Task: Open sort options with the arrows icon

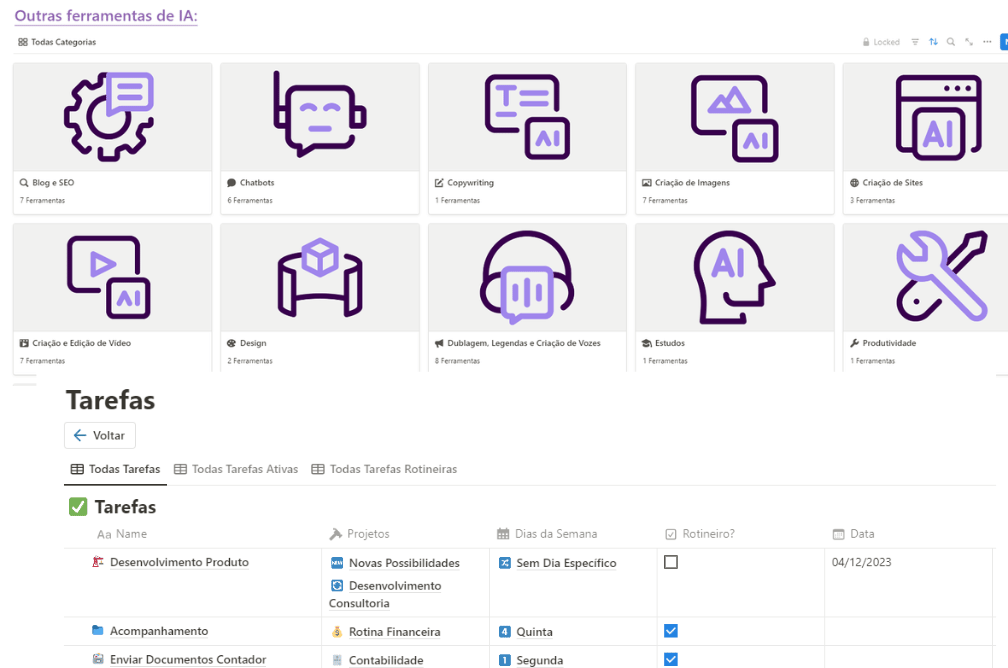Action: (933, 42)
